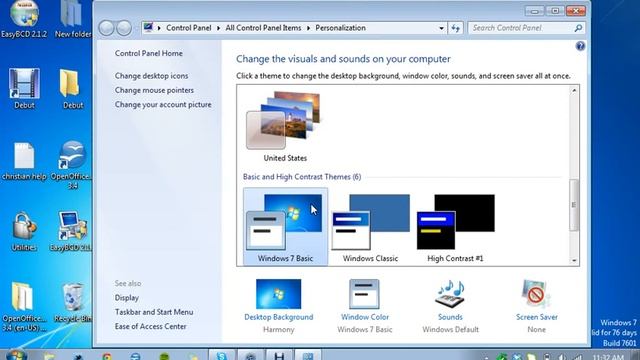Select the United States theme
This screenshot has width=640, height=360.
(285, 127)
